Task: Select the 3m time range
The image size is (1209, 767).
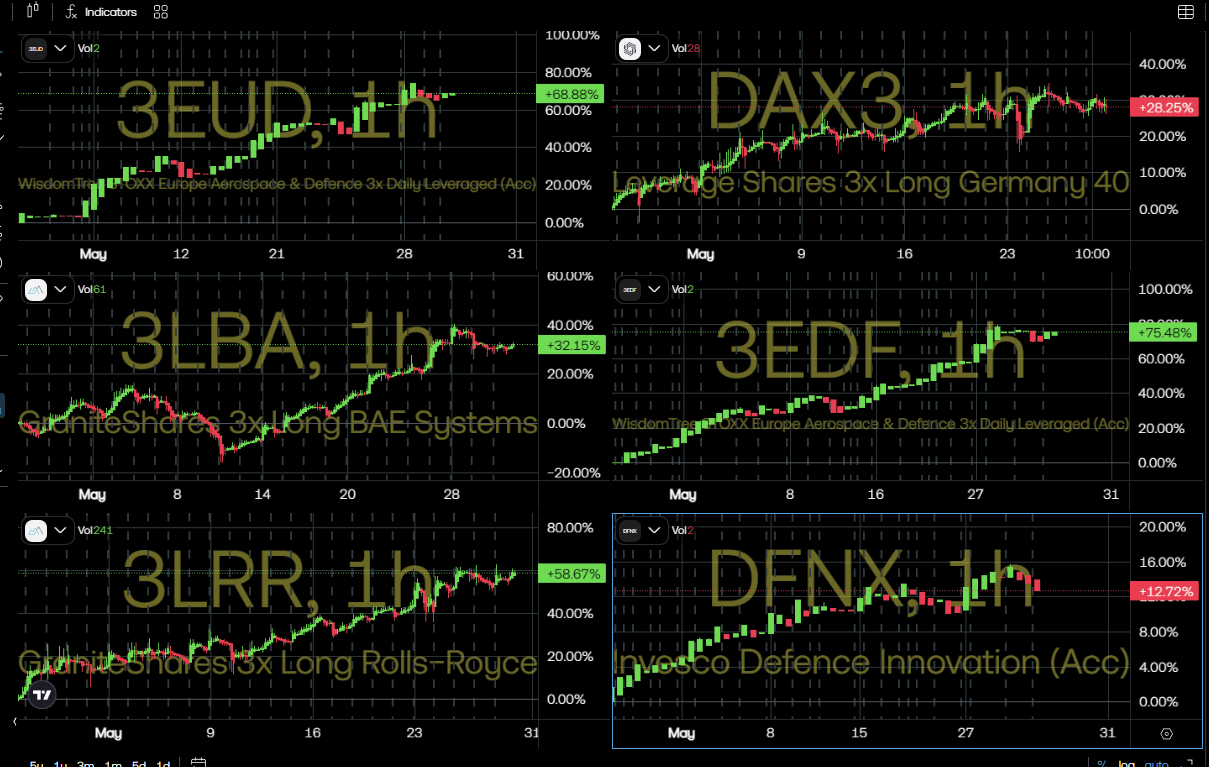Action: pyautogui.click(x=86, y=763)
